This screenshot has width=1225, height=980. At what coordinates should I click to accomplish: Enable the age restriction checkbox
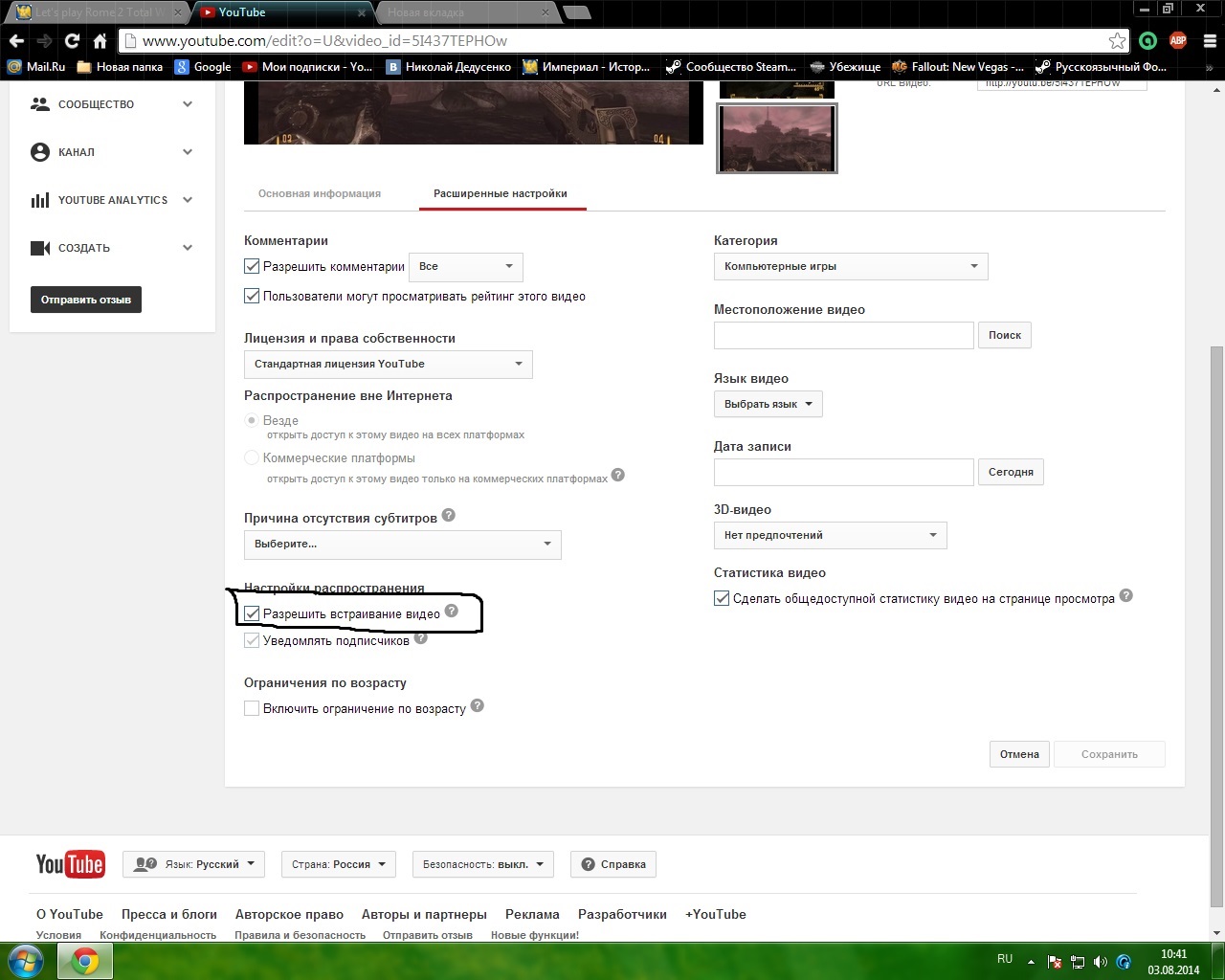coord(253,708)
